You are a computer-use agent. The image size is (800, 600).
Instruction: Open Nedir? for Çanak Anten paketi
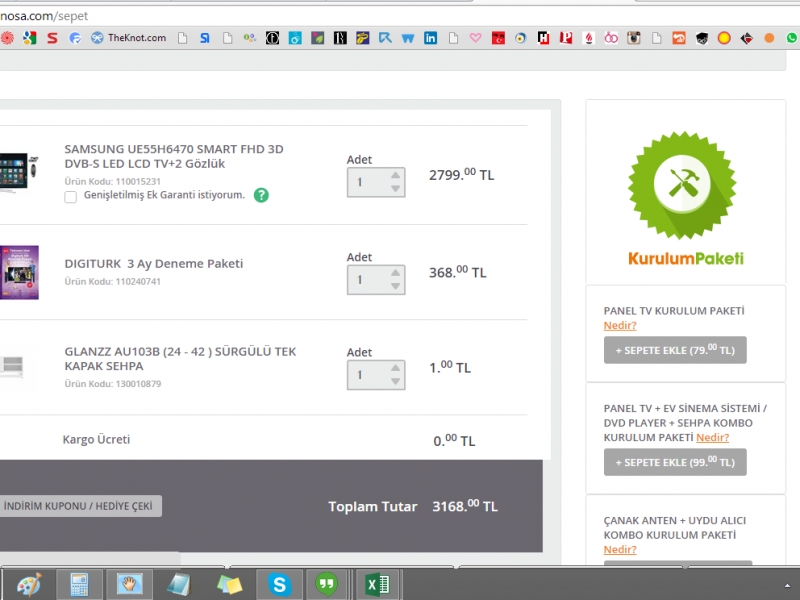pos(620,550)
